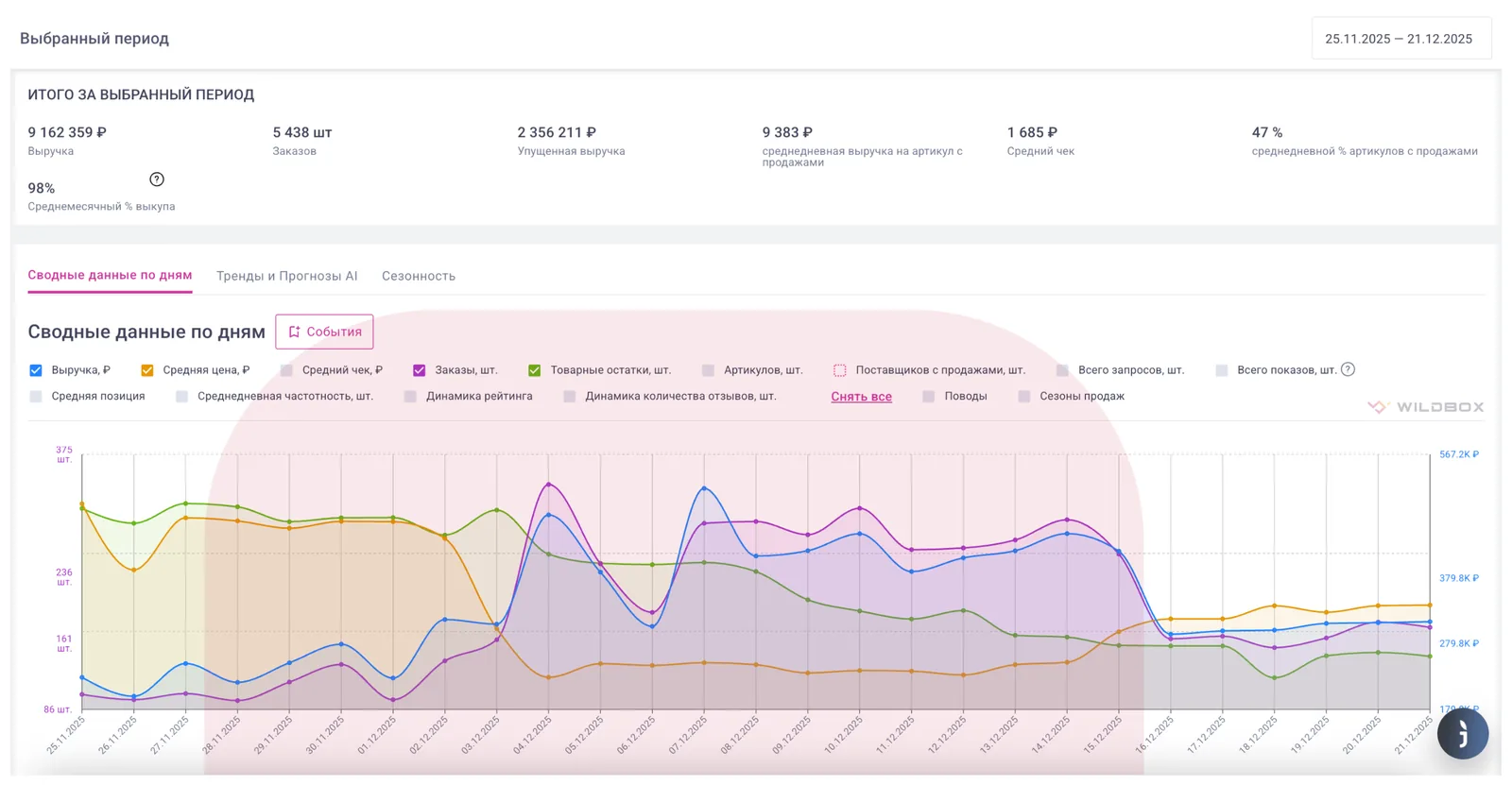Click the 2 356 211 ₽ lost revenue value

click(557, 132)
